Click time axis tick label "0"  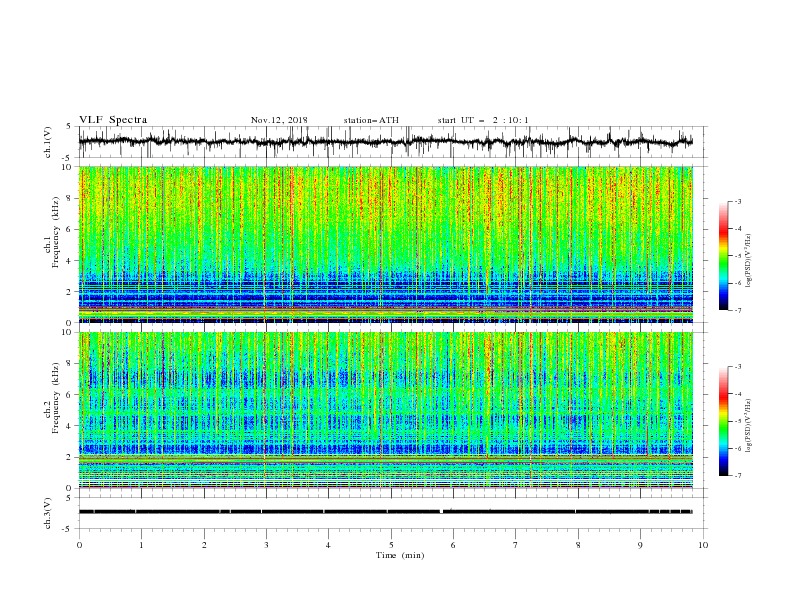tap(79, 545)
